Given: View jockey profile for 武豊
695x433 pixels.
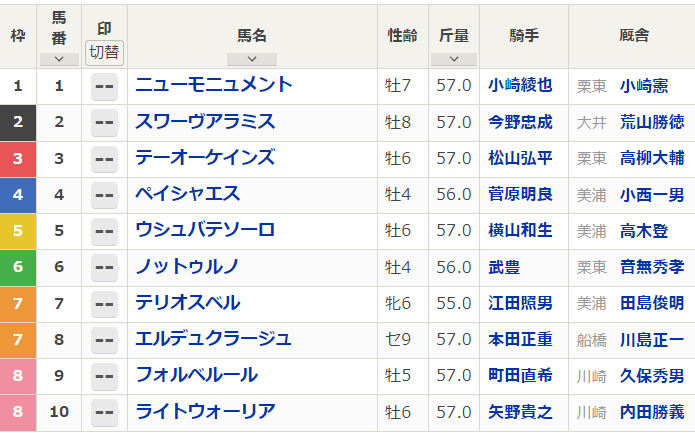Looking at the screenshot, I should tap(504, 267).
